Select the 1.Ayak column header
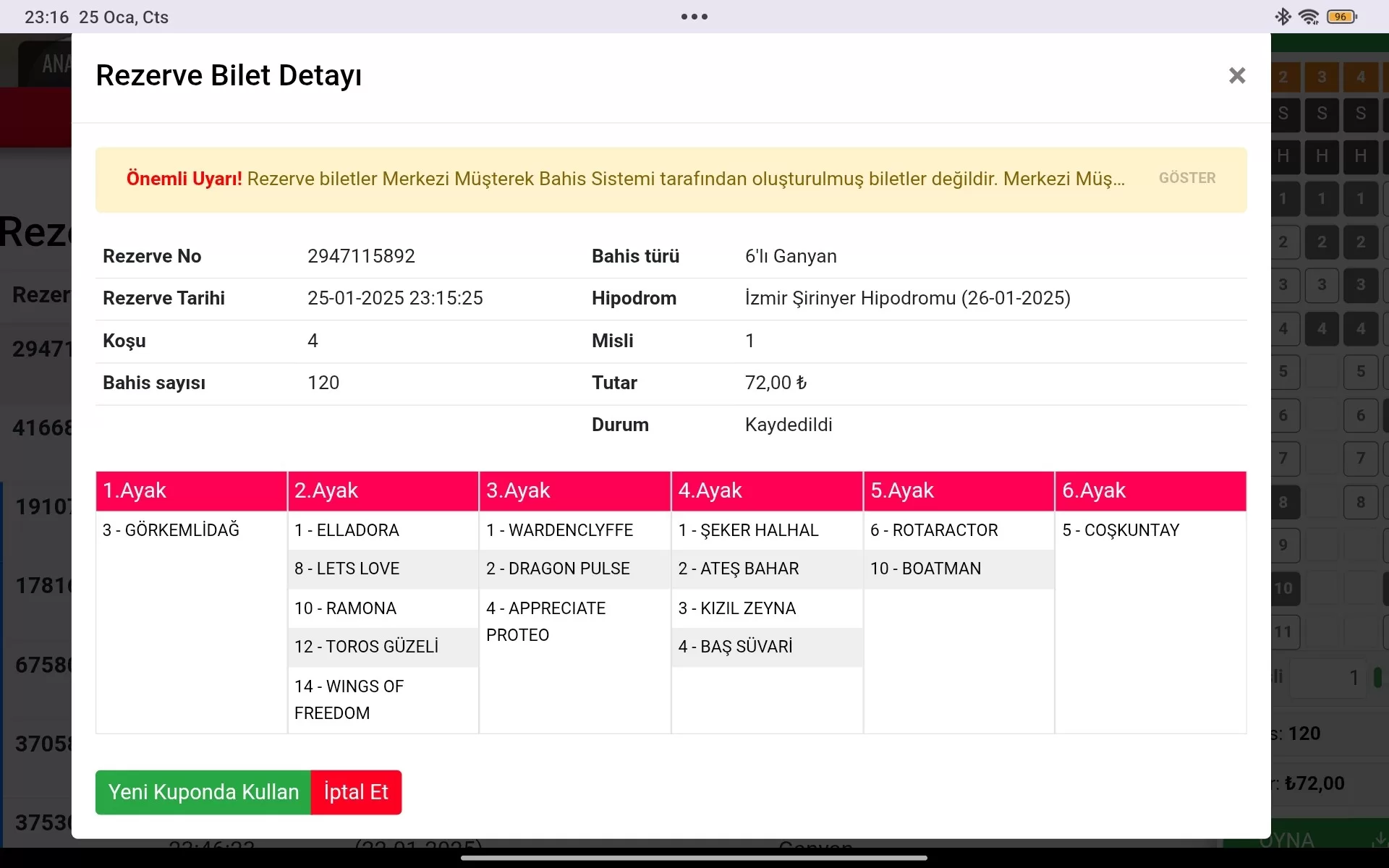 point(191,490)
